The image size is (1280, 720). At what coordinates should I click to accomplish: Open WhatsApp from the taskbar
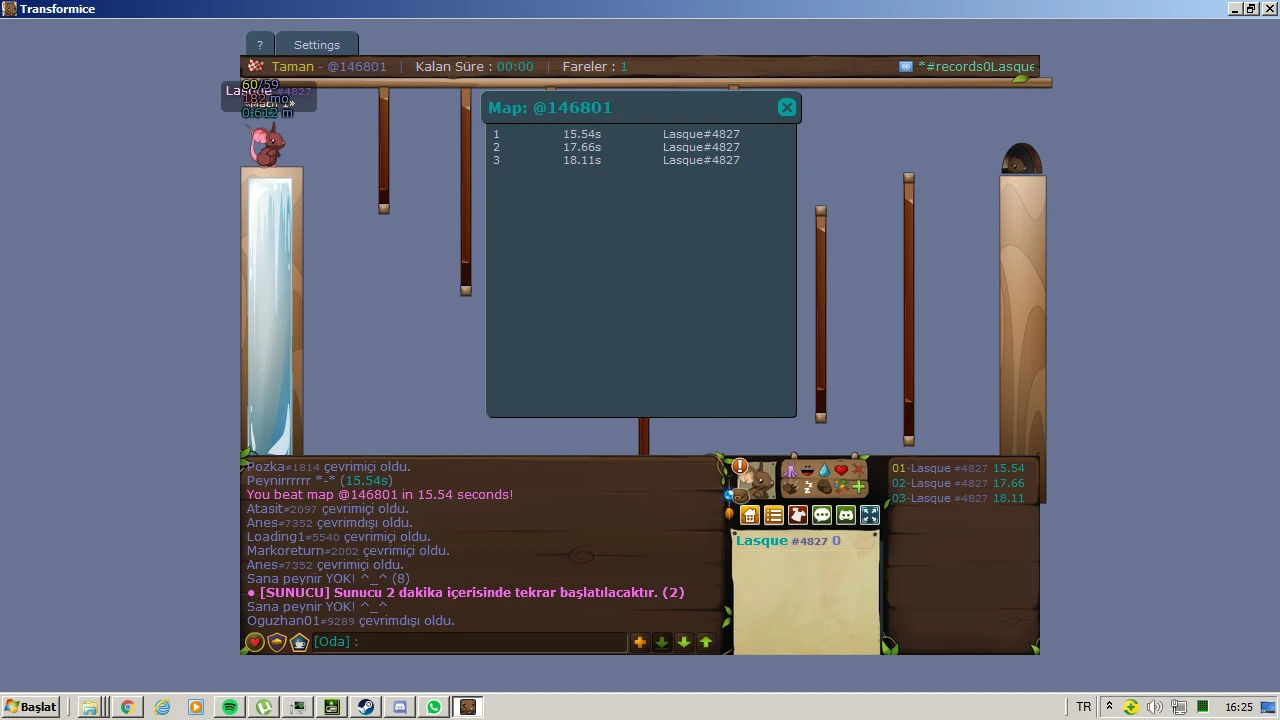tap(434, 707)
